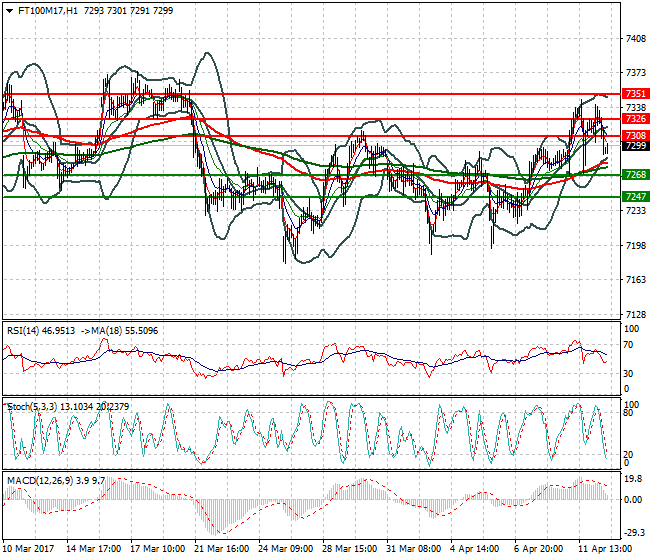Screen dimensions: 660x560
Task: Click the MACD scale value 0.00
Action: pyautogui.click(x=633, y=500)
